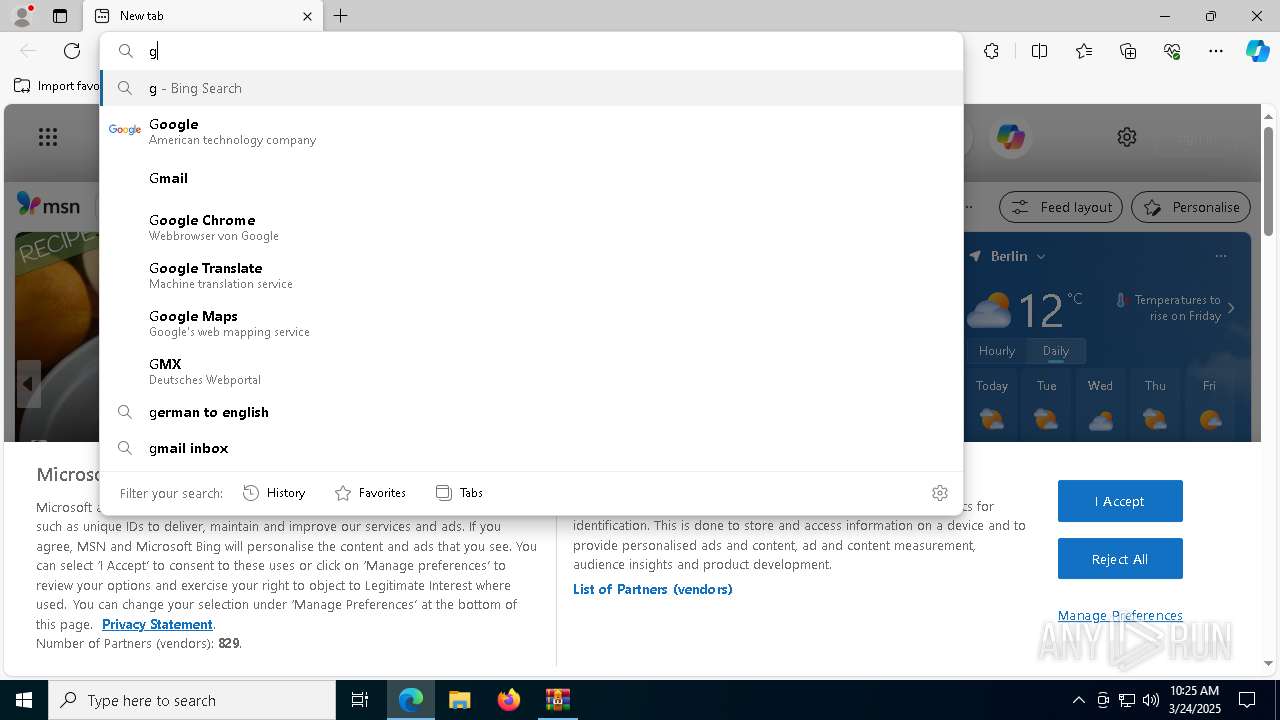Open the Tab actions menu icon
This screenshot has height=720, width=1280.
pos(60,16)
